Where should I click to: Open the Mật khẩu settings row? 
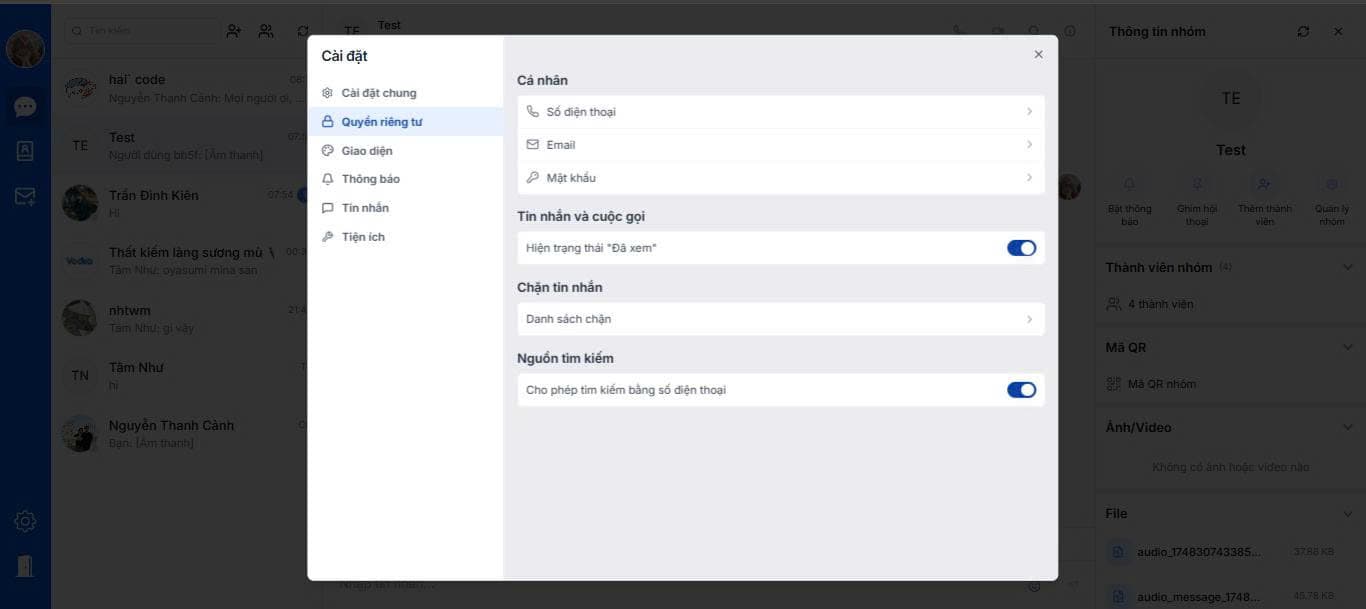click(x=781, y=178)
